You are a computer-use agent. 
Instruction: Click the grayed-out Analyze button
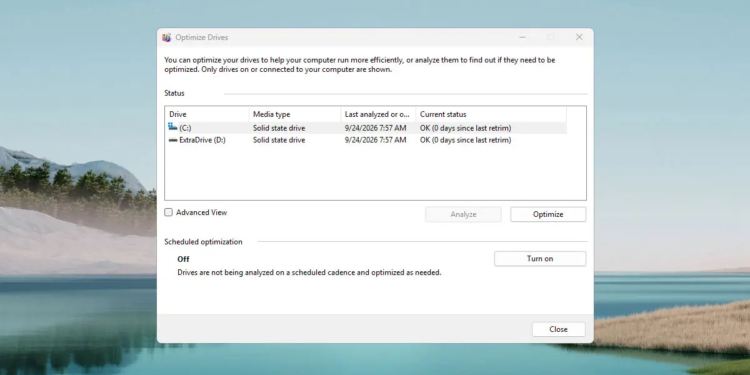(x=463, y=214)
